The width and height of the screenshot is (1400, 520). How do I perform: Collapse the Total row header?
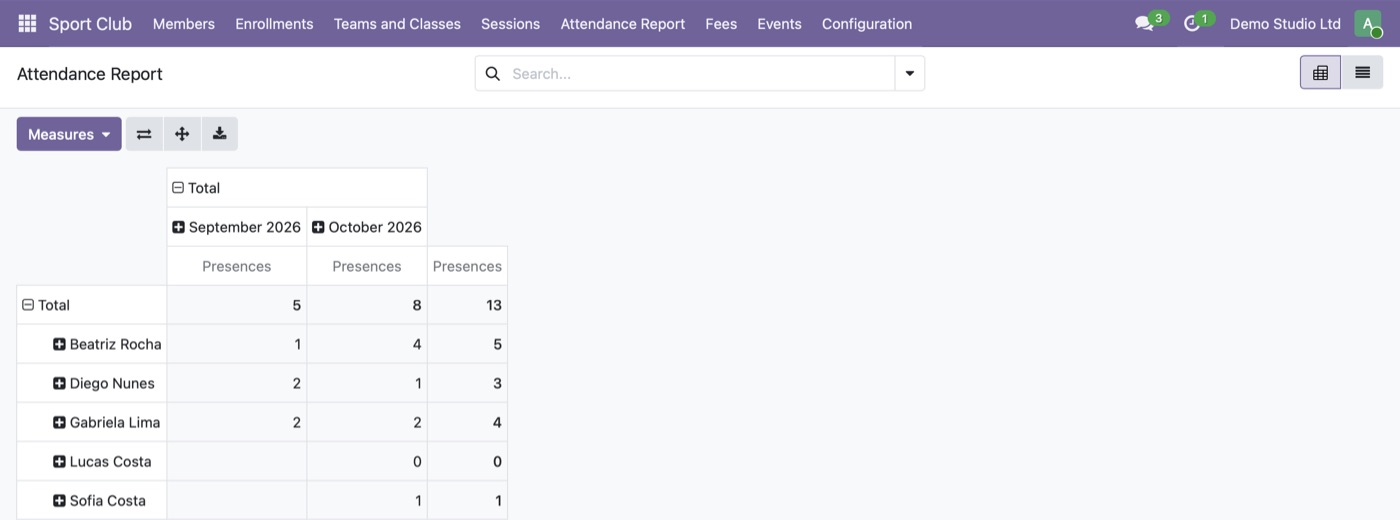click(92, 305)
